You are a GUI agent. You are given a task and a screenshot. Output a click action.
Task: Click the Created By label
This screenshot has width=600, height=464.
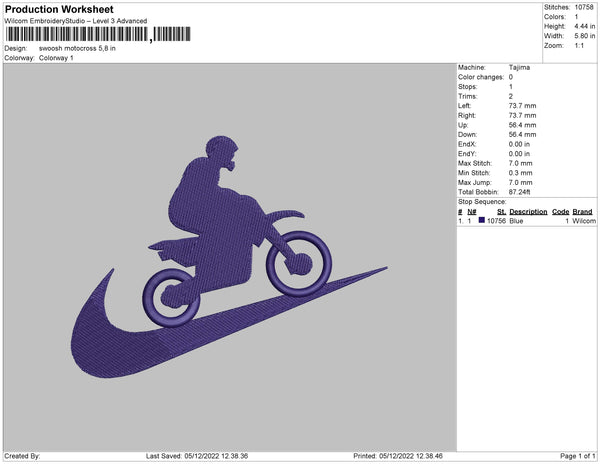(x=22, y=456)
